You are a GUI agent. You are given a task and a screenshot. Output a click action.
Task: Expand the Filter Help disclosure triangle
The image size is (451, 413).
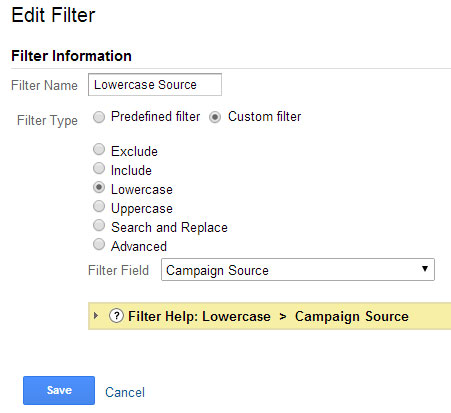click(96, 316)
